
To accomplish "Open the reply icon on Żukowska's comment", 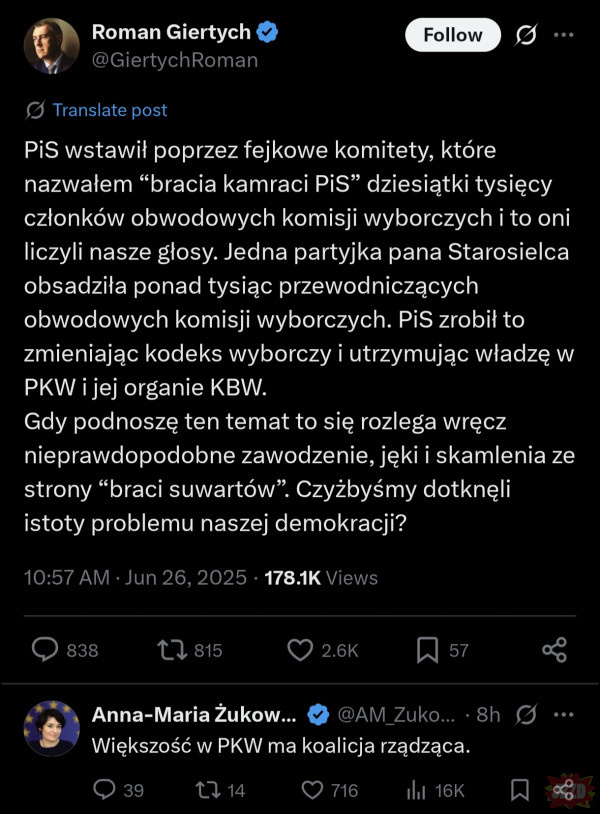I will pyautogui.click(x=103, y=790).
